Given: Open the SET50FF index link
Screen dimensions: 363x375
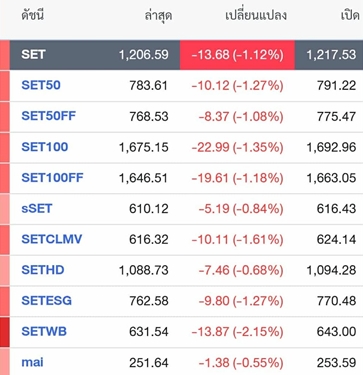Looking at the screenshot, I should 49,116.
